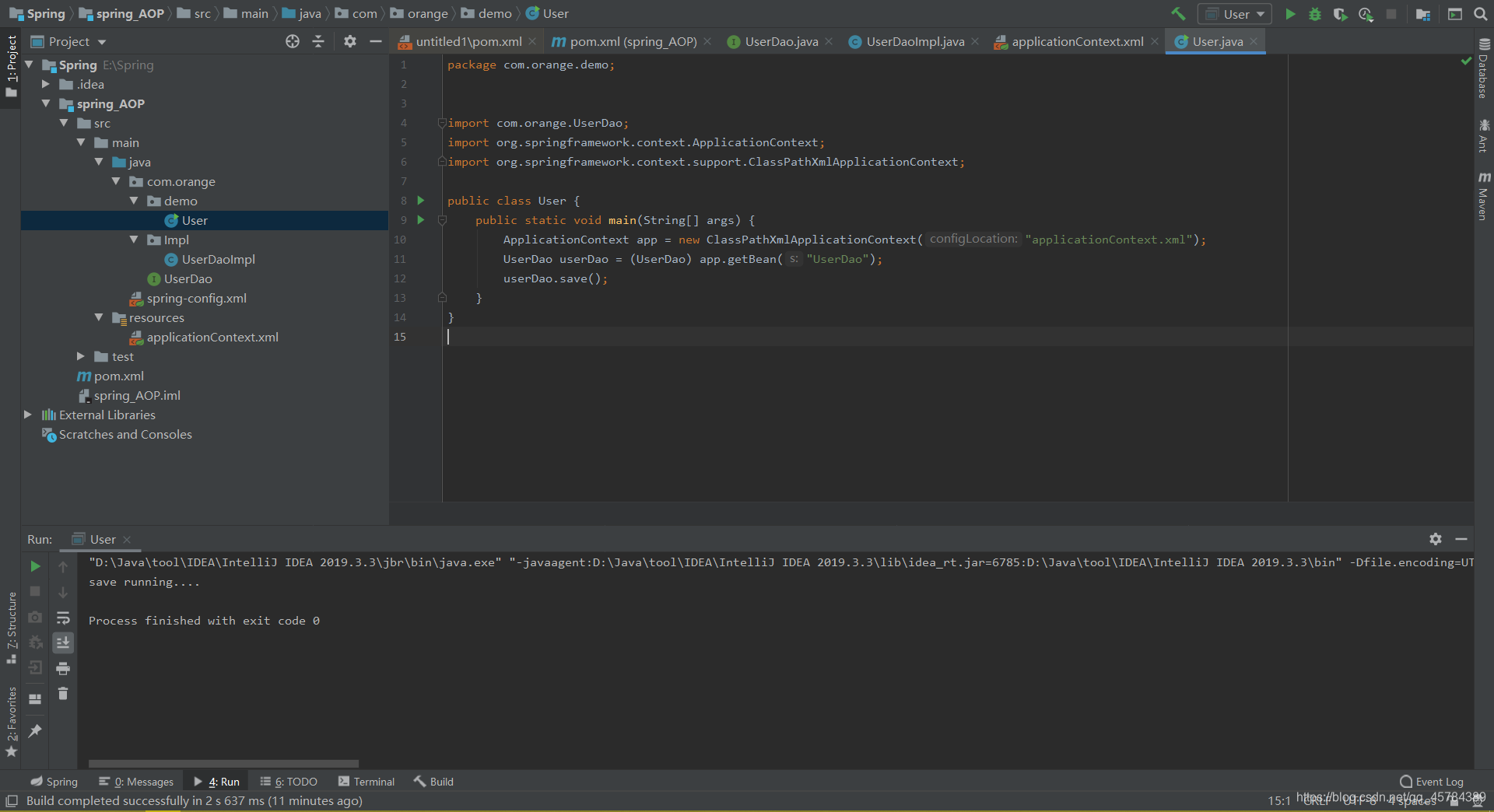The image size is (1494, 812).
Task: Open Search Everywhere magnifier icon
Action: (1481, 14)
